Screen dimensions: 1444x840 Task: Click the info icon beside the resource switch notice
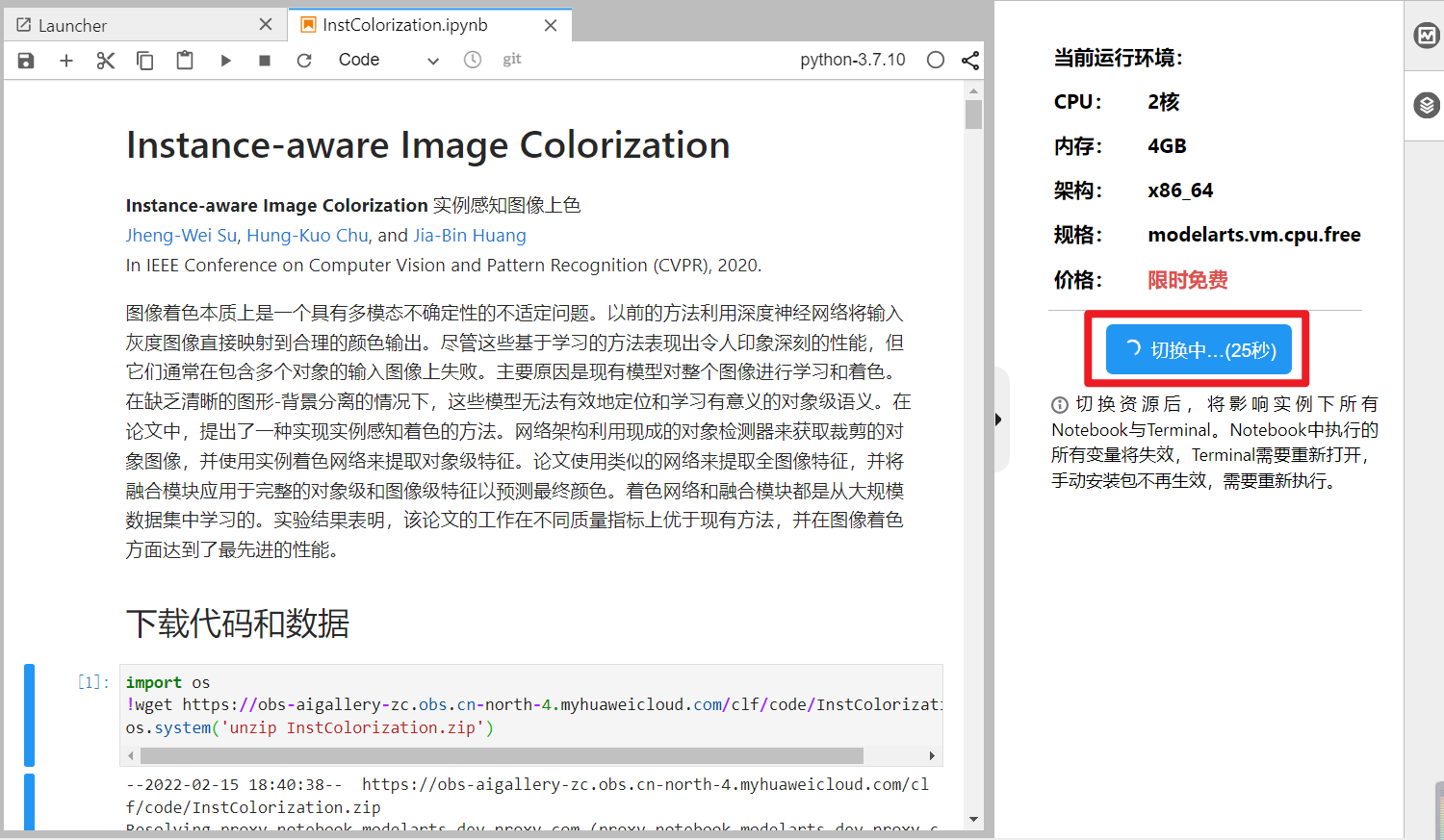[x=1060, y=405]
